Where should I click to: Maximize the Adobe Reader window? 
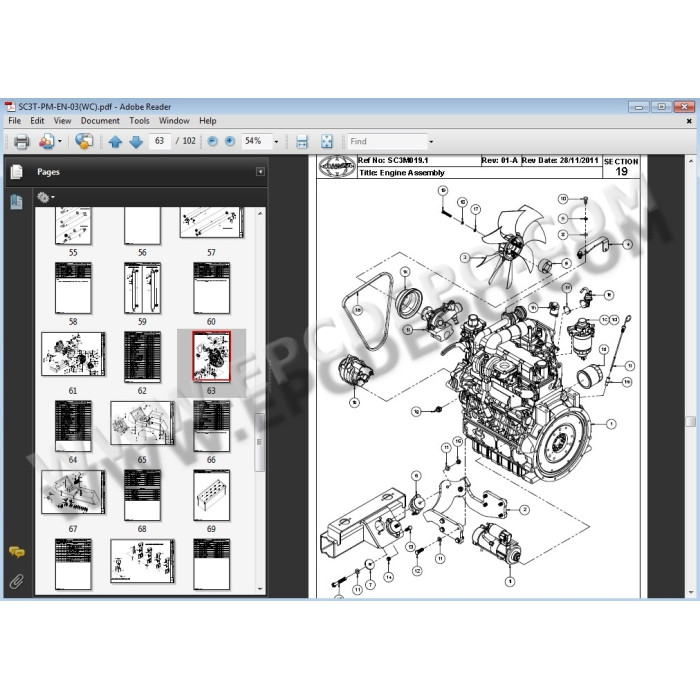click(x=662, y=107)
